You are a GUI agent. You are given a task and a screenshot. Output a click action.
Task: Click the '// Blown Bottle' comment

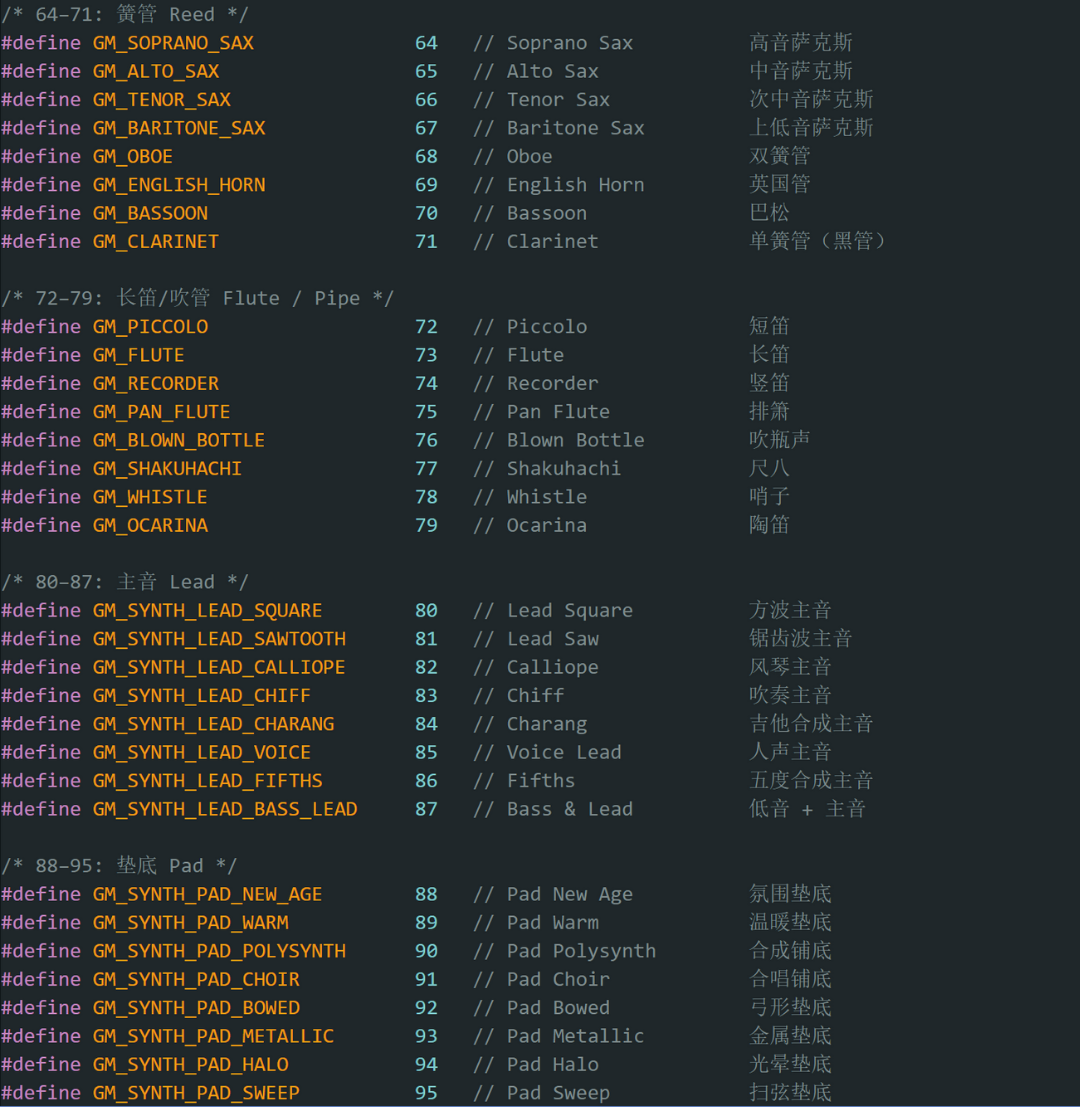coord(558,440)
